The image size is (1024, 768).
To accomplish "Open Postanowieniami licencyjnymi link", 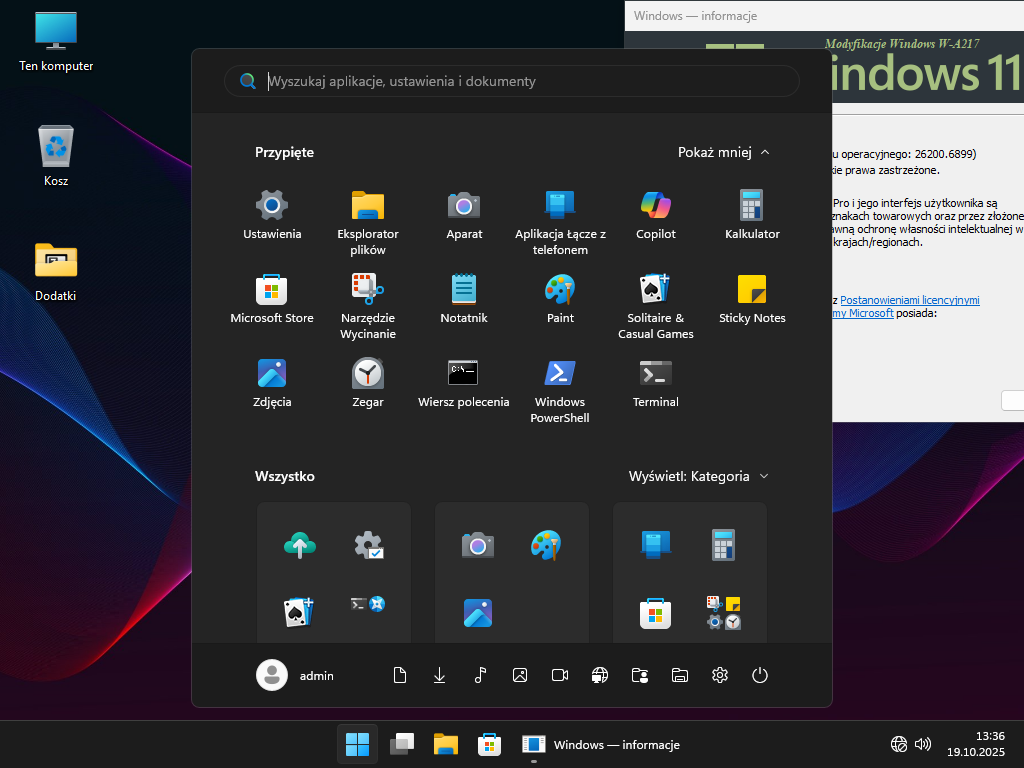I will [x=909, y=300].
